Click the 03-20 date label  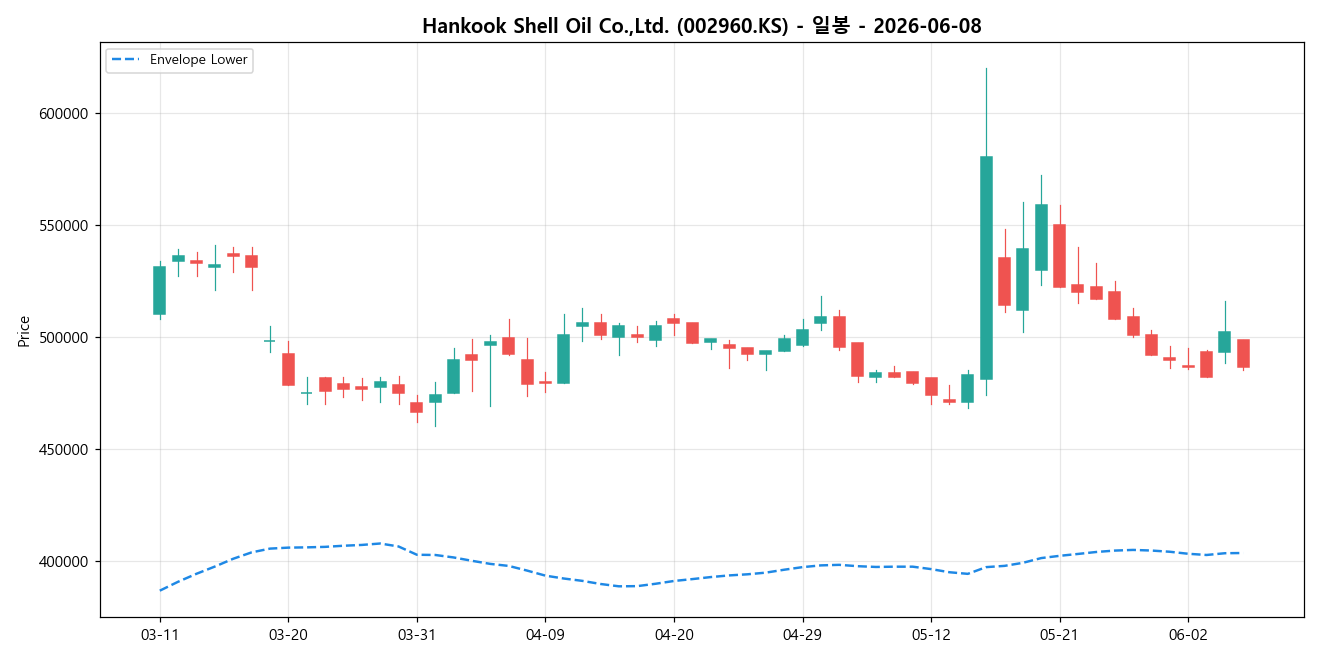coord(288,634)
